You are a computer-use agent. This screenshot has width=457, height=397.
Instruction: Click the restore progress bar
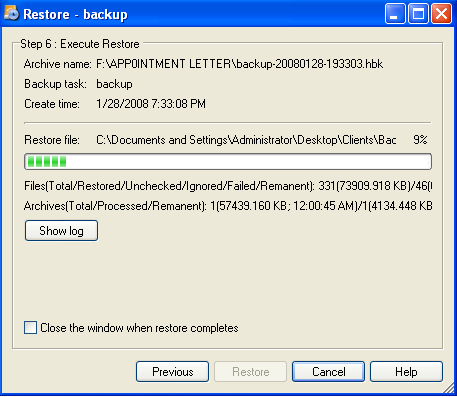point(228,162)
